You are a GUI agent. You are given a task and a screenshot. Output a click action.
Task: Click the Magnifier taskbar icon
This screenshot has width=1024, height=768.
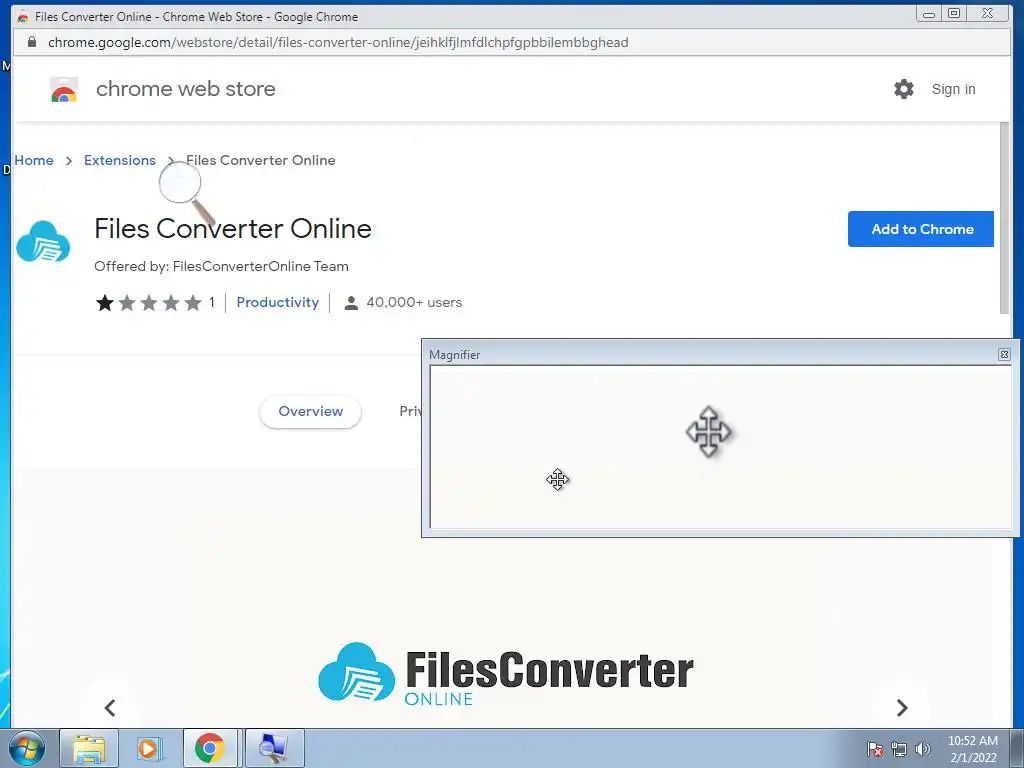(x=274, y=748)
